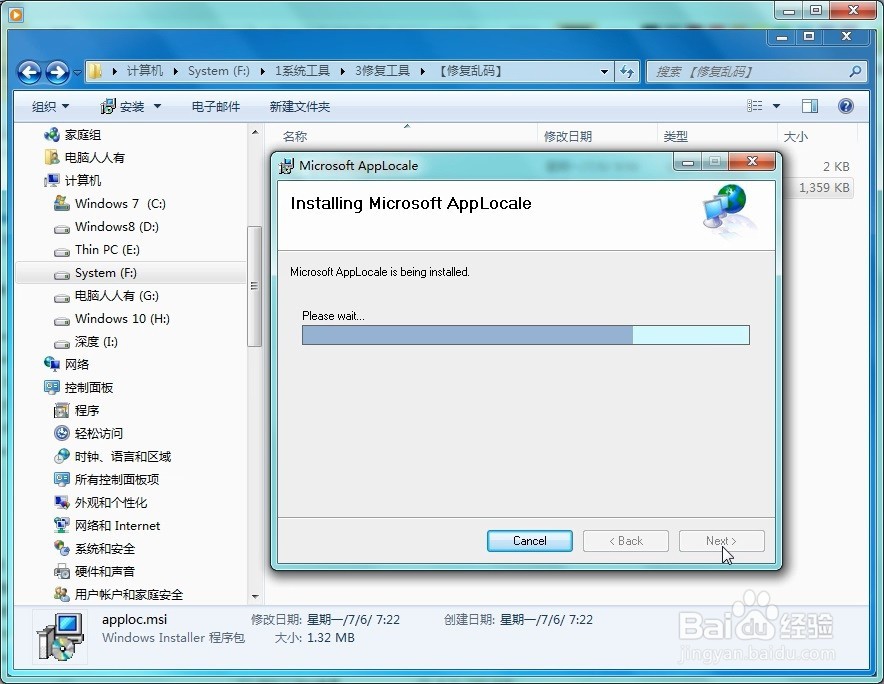Select System (F:) in the address breadcrumb
This screenshot has height=684, width=884.
point(219,71)
